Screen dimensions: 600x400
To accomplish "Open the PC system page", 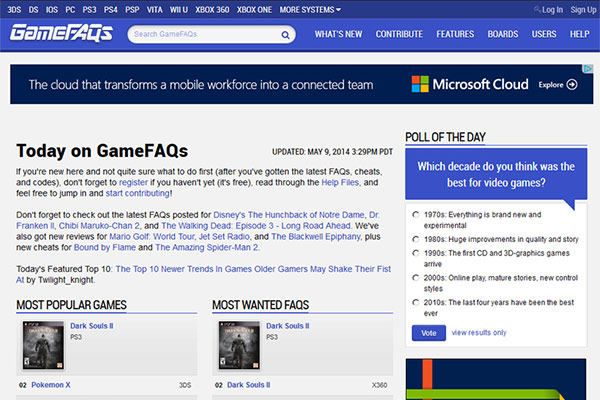I will [70, 10].
